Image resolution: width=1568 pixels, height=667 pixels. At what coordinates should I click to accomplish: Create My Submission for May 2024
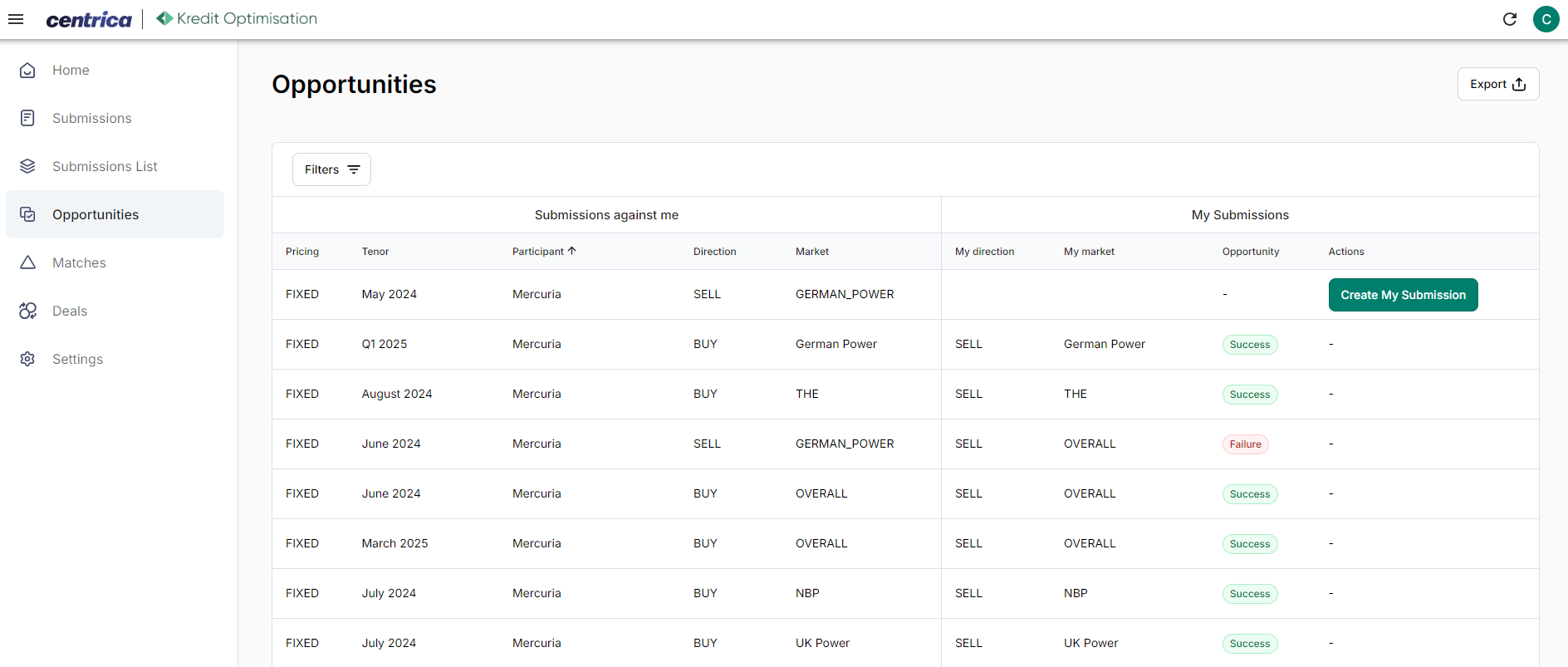click(x=1403, y=295)
